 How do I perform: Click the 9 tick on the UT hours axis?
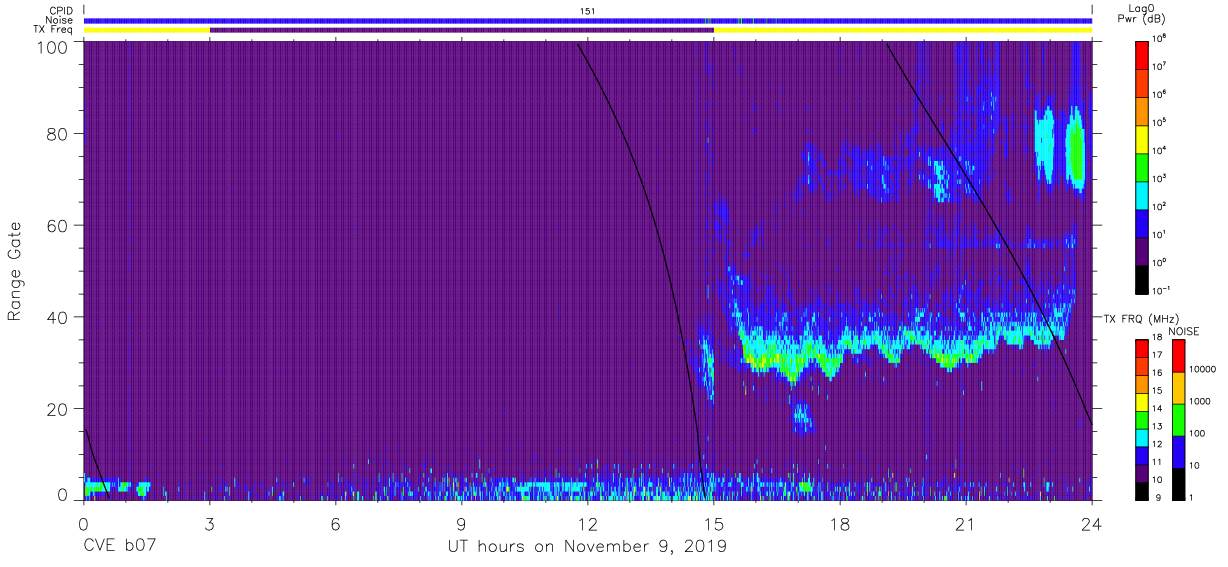click(462, 523)
